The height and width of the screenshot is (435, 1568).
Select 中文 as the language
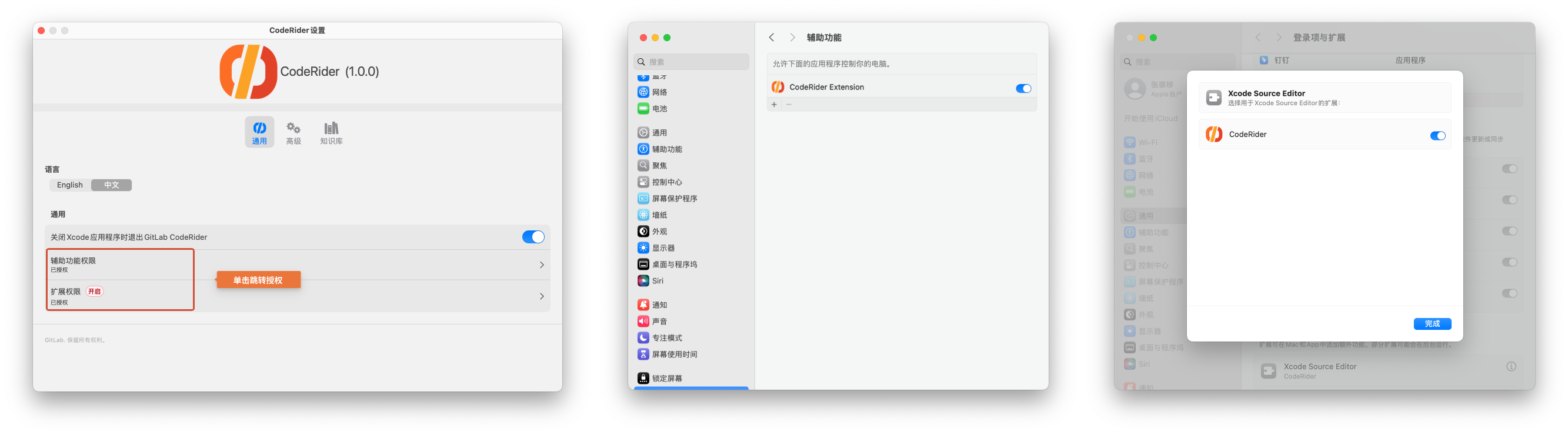[x=111, y=185]
